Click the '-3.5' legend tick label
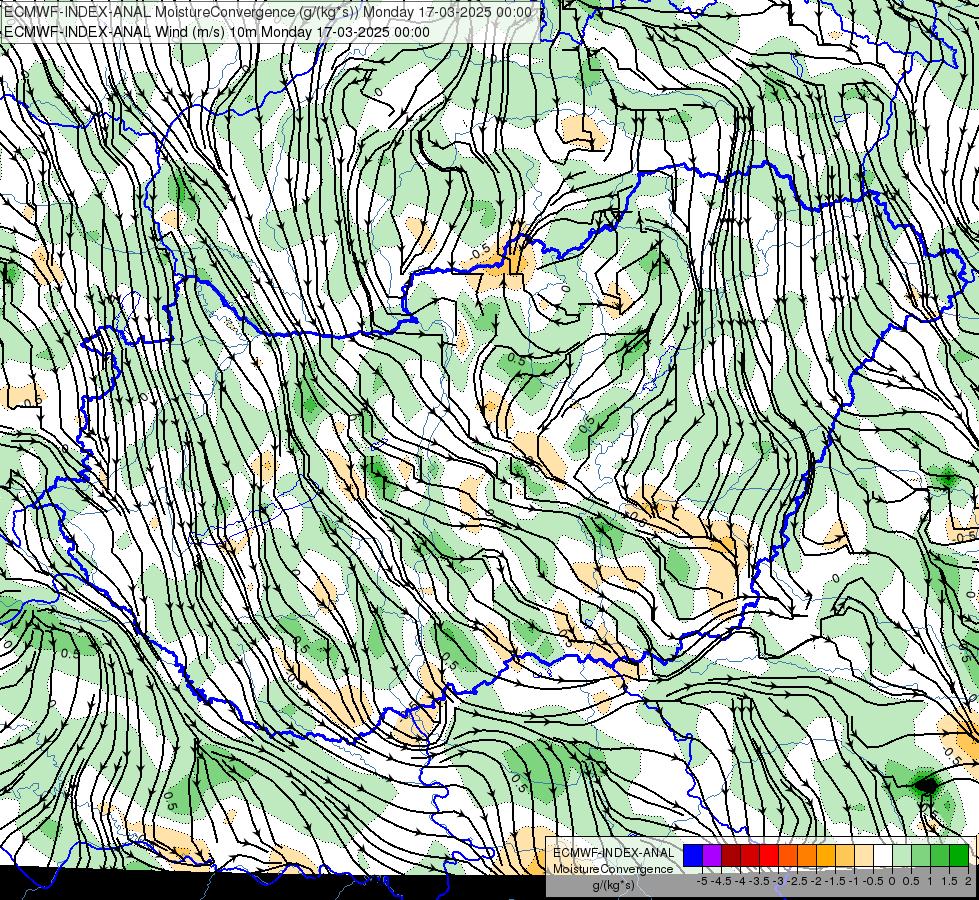The height and width of the screenshot is (900, 979). pyautogui.click(x=760, y=881)
